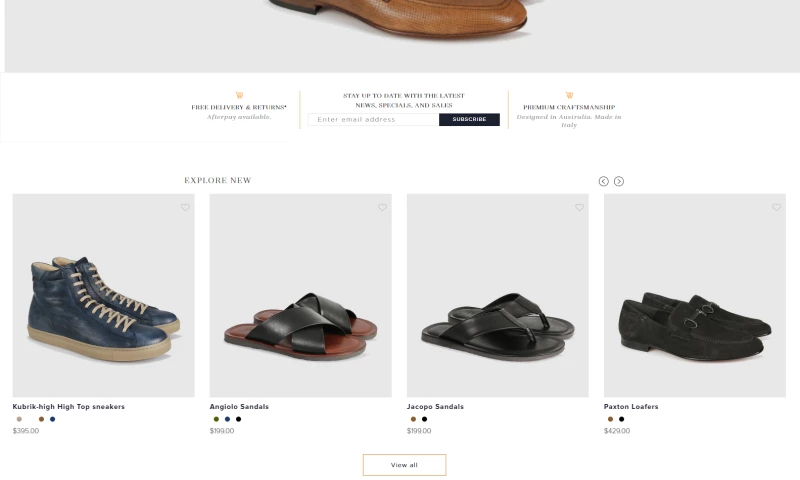
Task: Open Paxton Loafers product photo
Action: point(694,296)
